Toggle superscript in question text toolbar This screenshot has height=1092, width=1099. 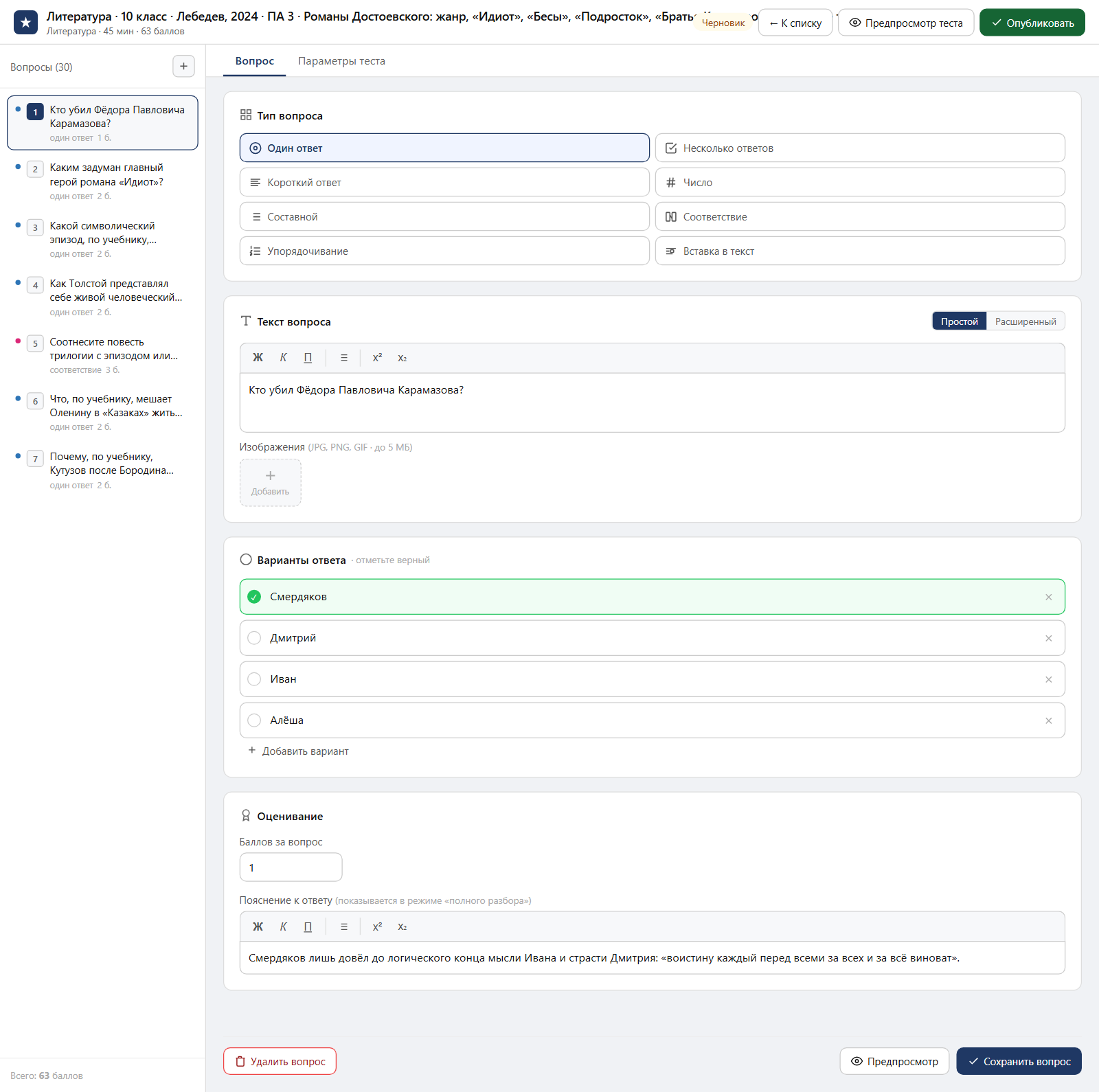pyautogui.click(x=377, y=358)
